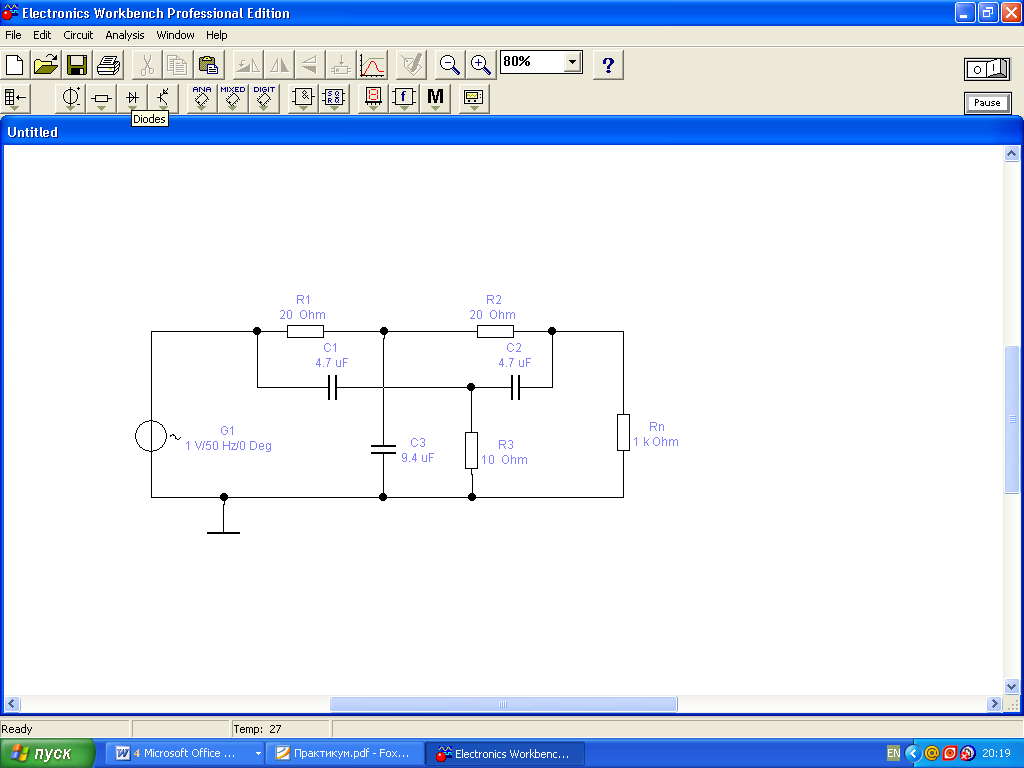Click the Zoom In magnifier icon
Viewport: 1024px width, 768px height.
tap(481, 66)
